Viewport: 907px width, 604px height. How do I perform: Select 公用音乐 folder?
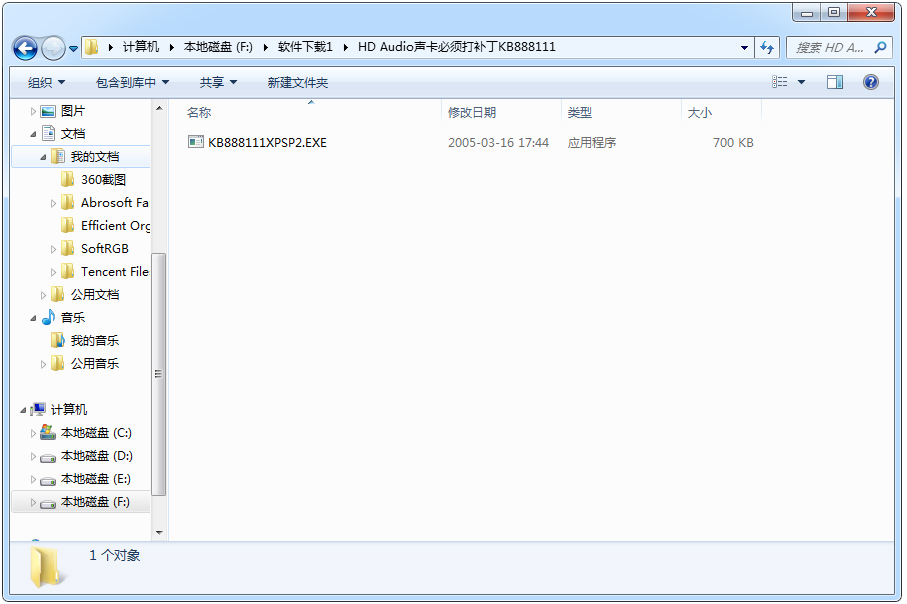[95, 363]
